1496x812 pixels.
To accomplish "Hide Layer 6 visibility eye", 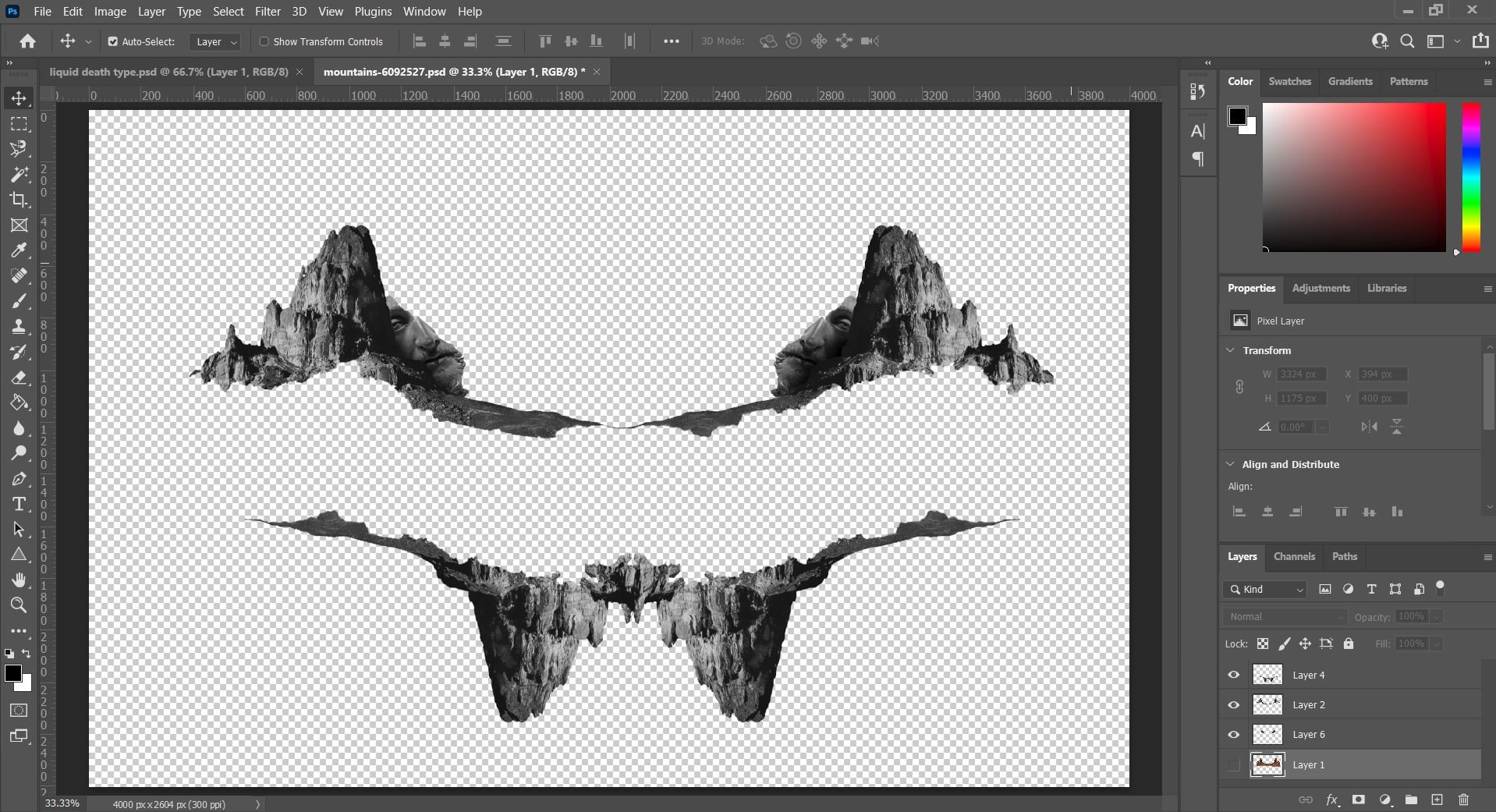I will click(1233, 734).
